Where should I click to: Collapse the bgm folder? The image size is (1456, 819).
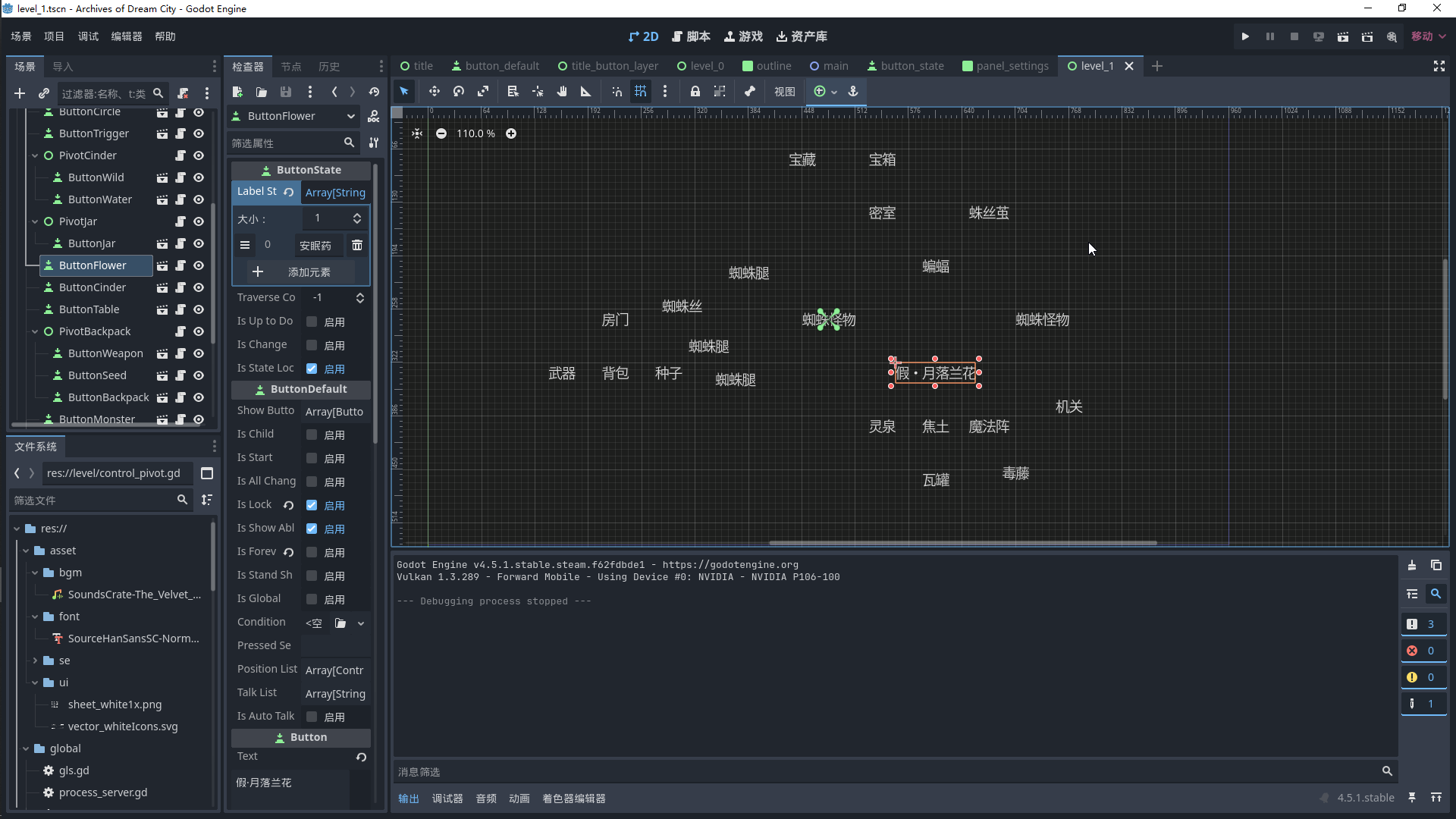35,573
